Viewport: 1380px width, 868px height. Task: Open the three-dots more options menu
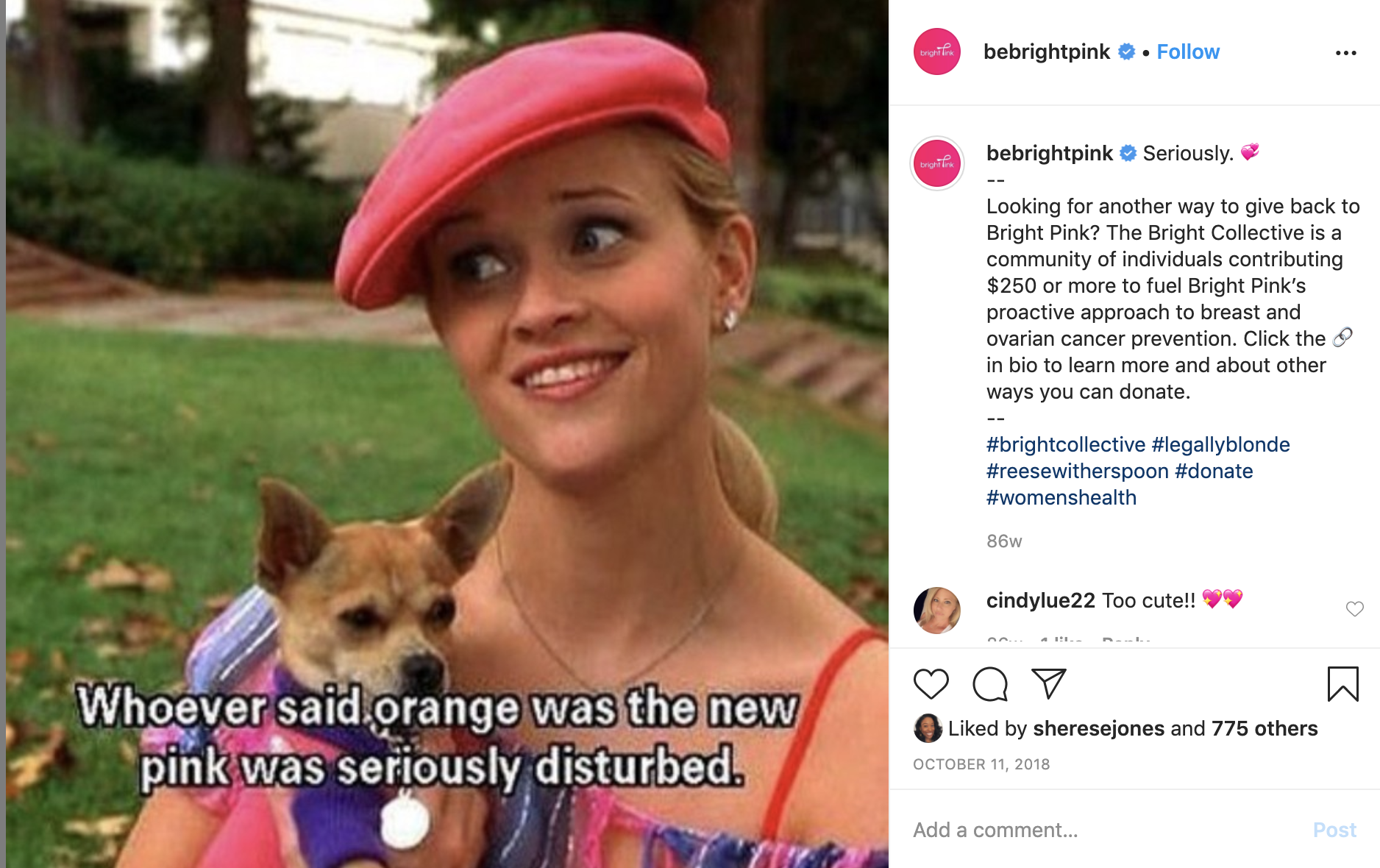(1345, 53)
